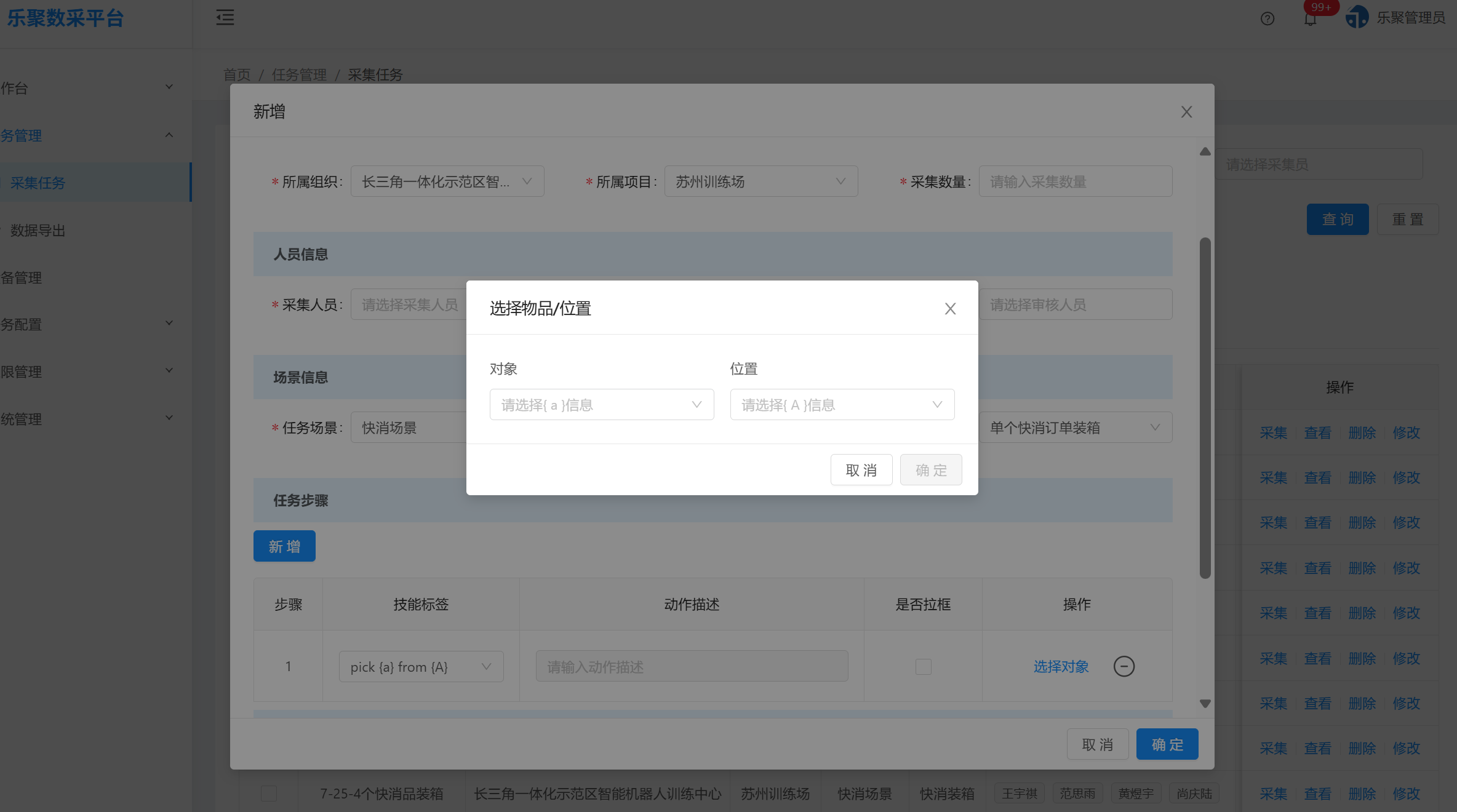Open the 单个快消订单装箱 dropdown
Screen dimensions: 1457x812
pyautogui.click(x=1074, y=427)
